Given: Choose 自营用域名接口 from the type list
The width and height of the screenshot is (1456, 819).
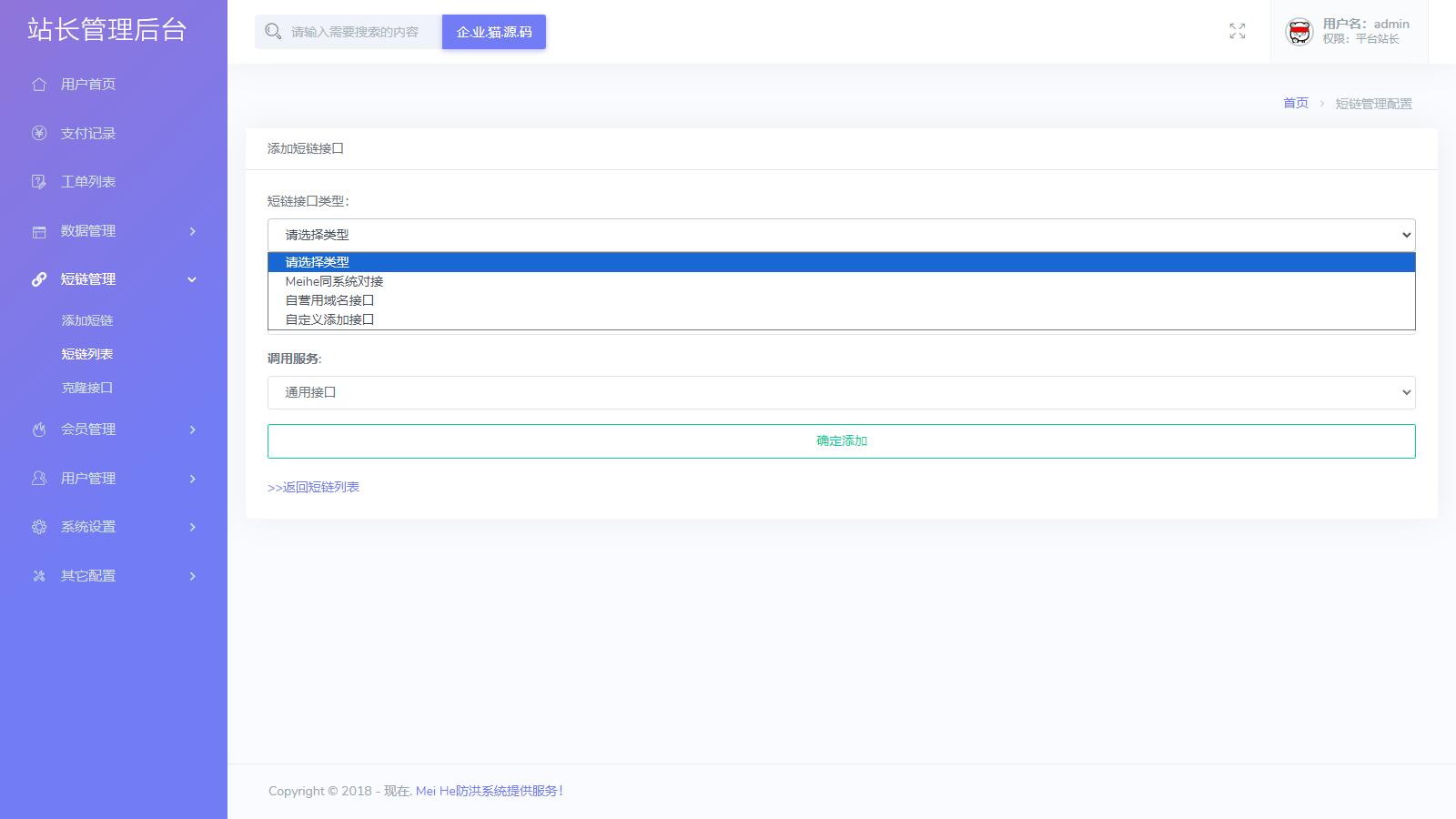Looking at the screenshot, I should coord(329,300).
